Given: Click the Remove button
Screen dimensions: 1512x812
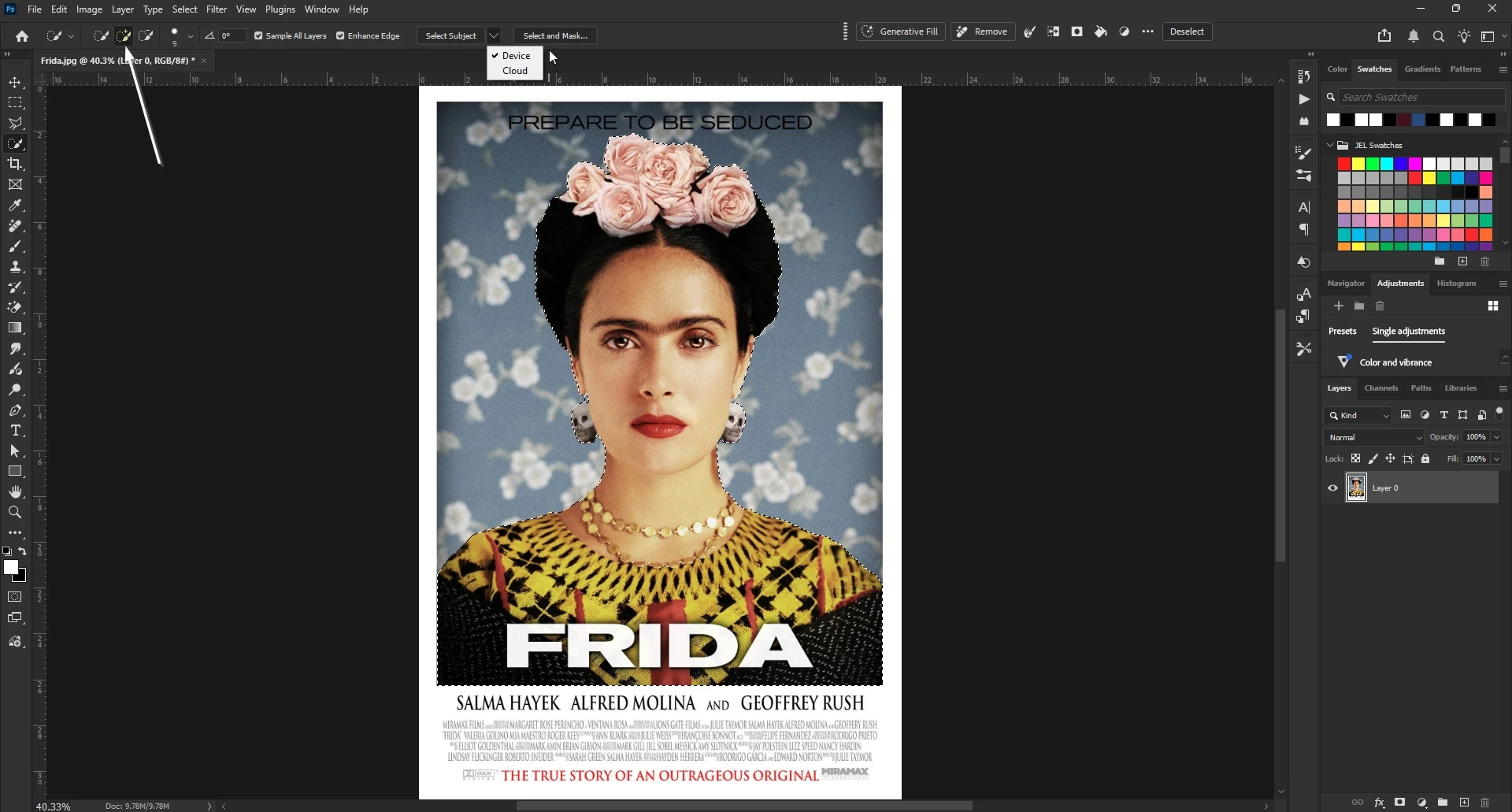Looking at the screenshot, I should pos(983,32).
